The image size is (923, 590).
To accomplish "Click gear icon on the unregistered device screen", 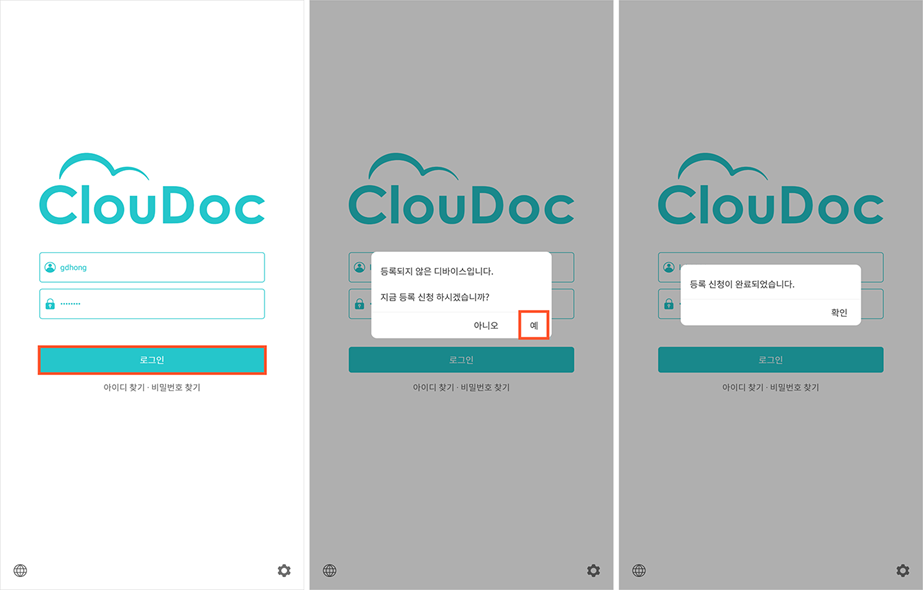I will [593, 571].
